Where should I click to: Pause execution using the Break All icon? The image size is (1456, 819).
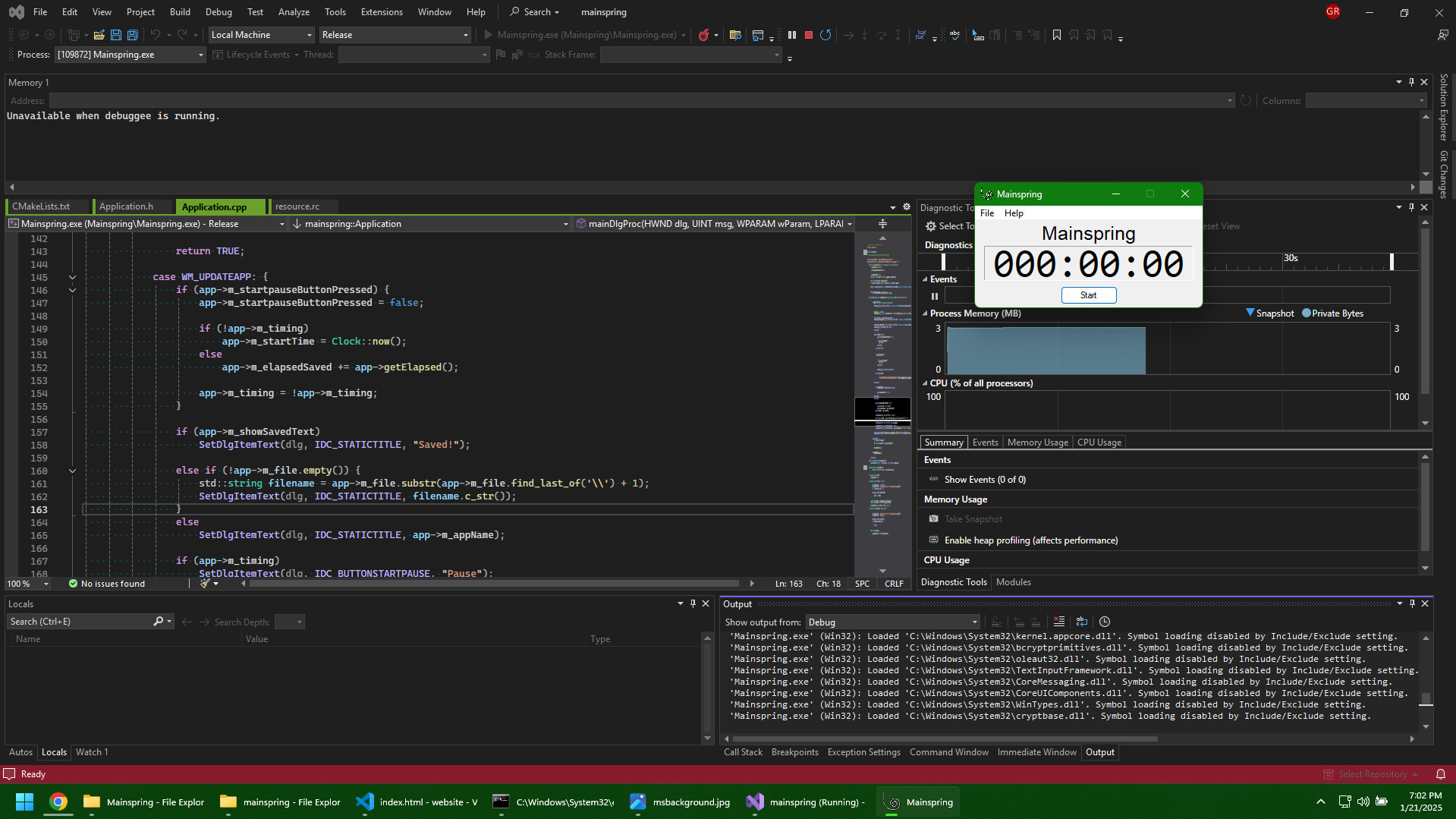[x=792, y=35]
